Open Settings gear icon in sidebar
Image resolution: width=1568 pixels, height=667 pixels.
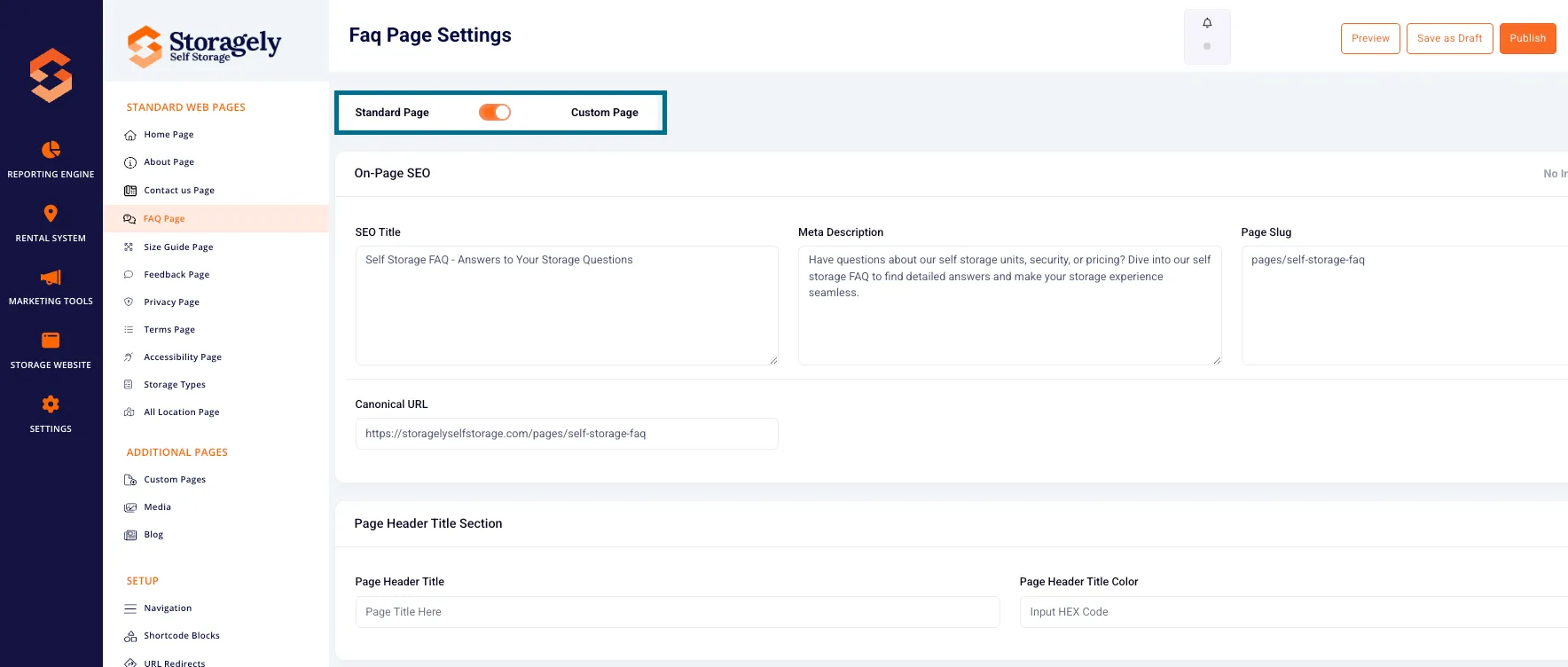pyautogui.click(x=51, y=404)
